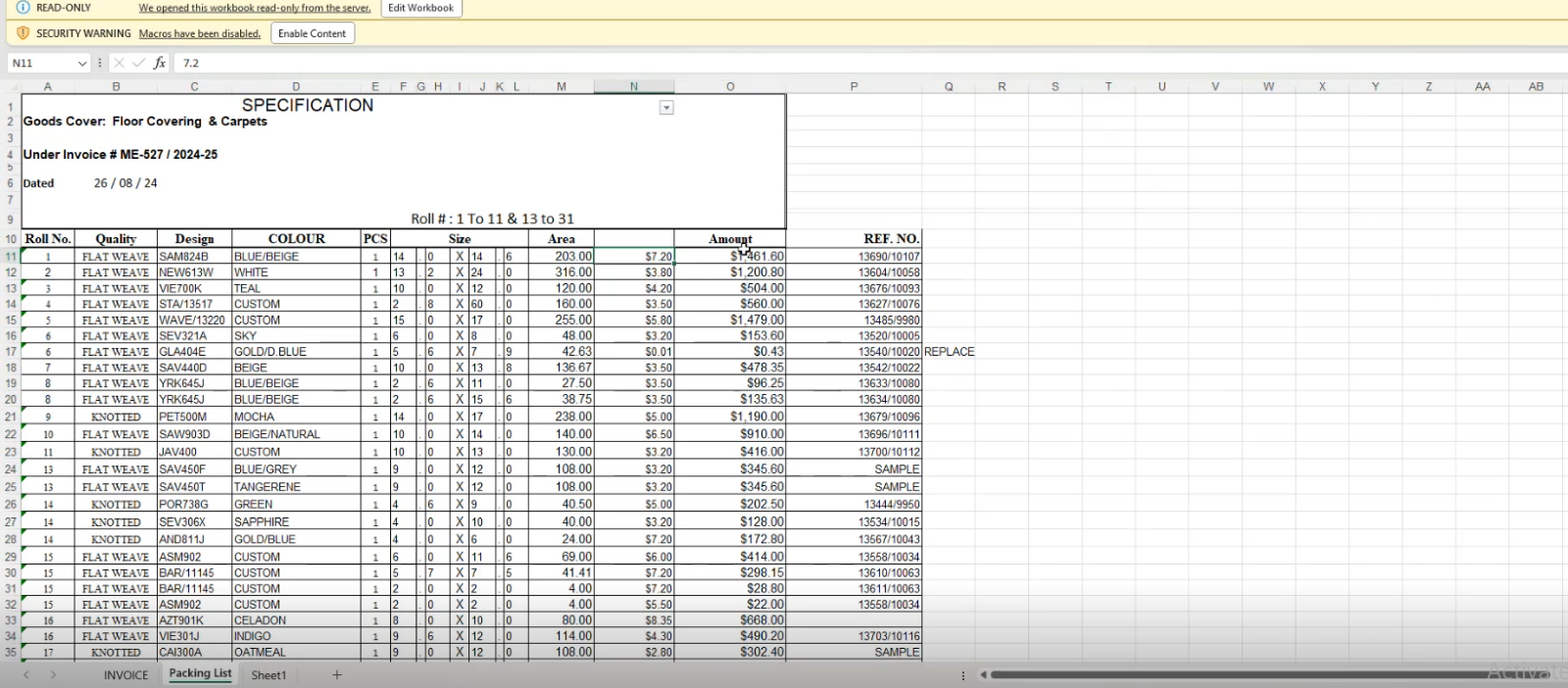This screenshot has height=688, width=1568.
Task: Click the previous sheet navigation arrow
Action: coord(26,674)
